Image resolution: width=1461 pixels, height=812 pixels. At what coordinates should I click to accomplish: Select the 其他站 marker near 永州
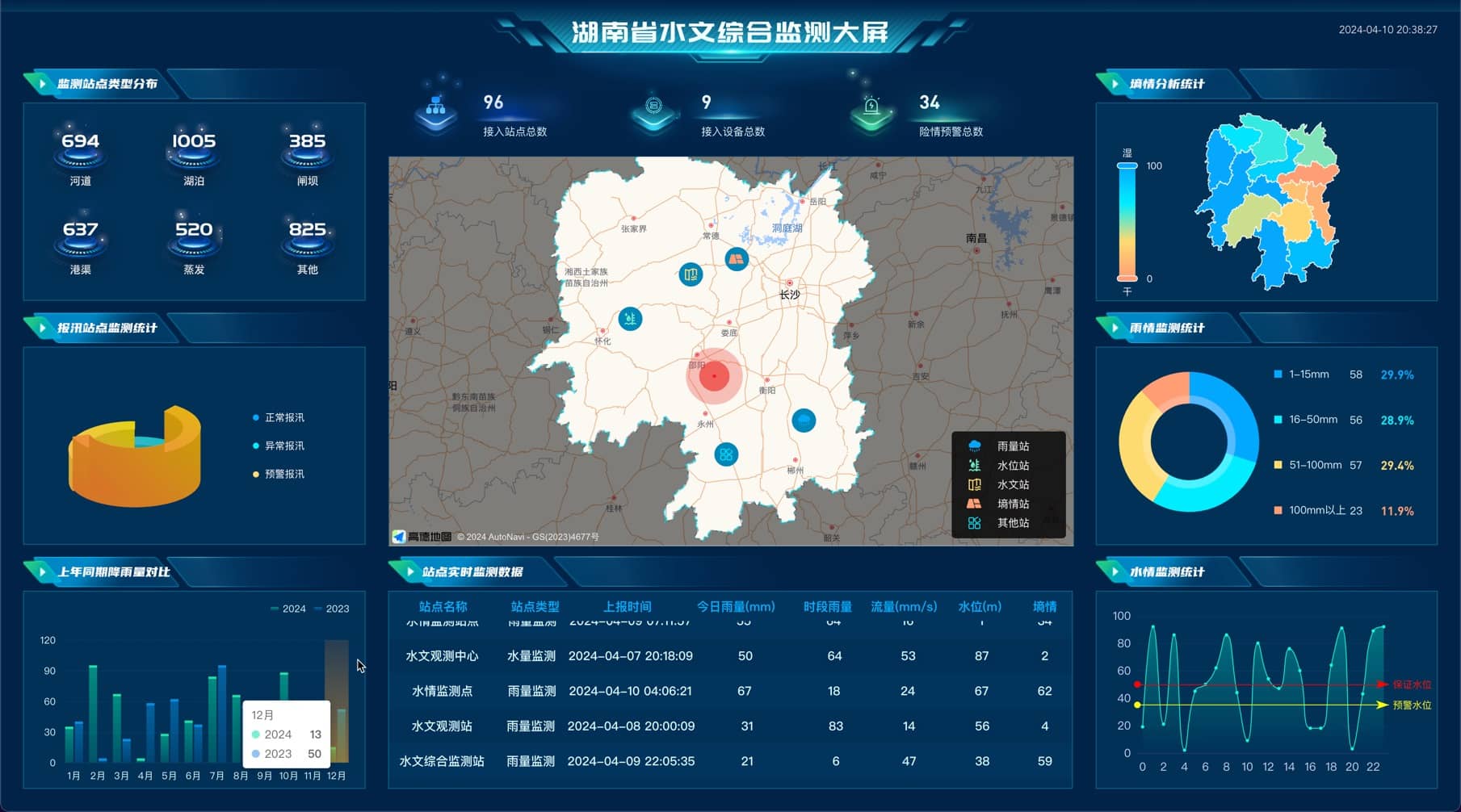pyautogui.click(x=726, y=454)
